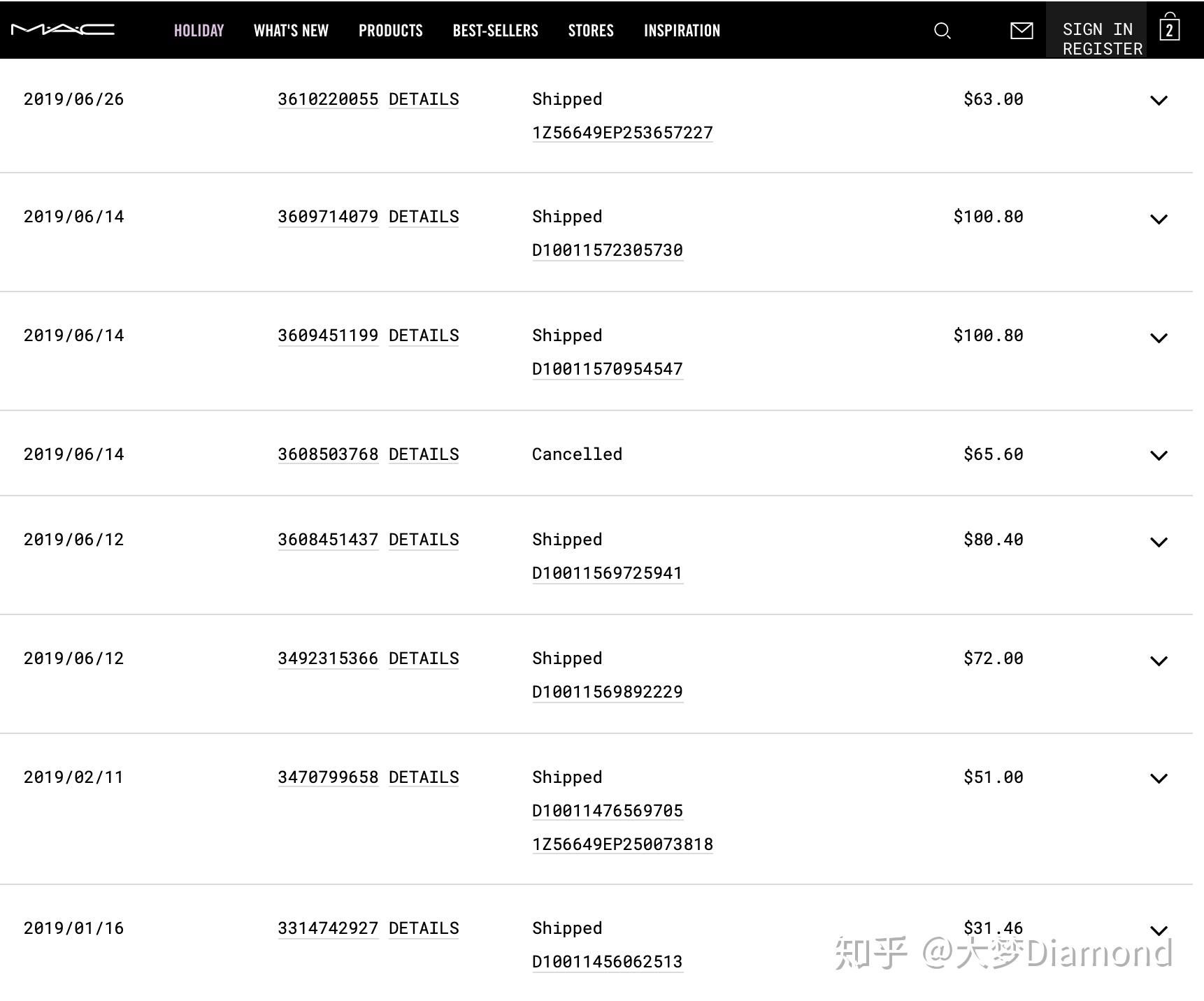Track shipment D10011570954547
1204x1001 pixels.
coord(607,369)
